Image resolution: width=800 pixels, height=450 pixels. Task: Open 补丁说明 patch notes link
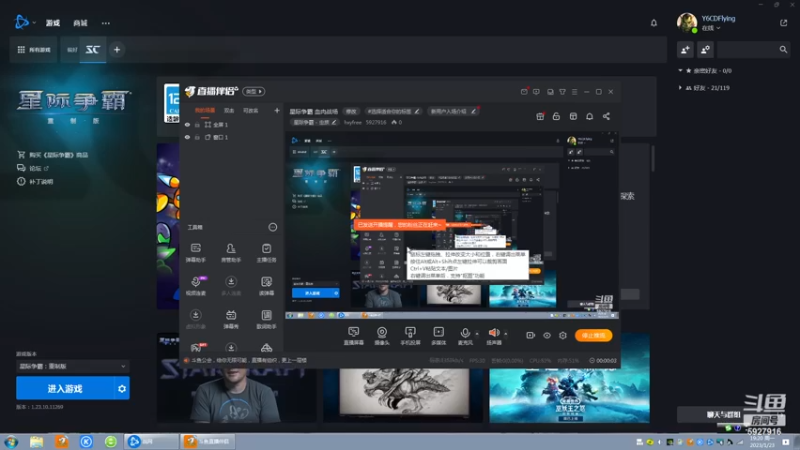[35, 182]
